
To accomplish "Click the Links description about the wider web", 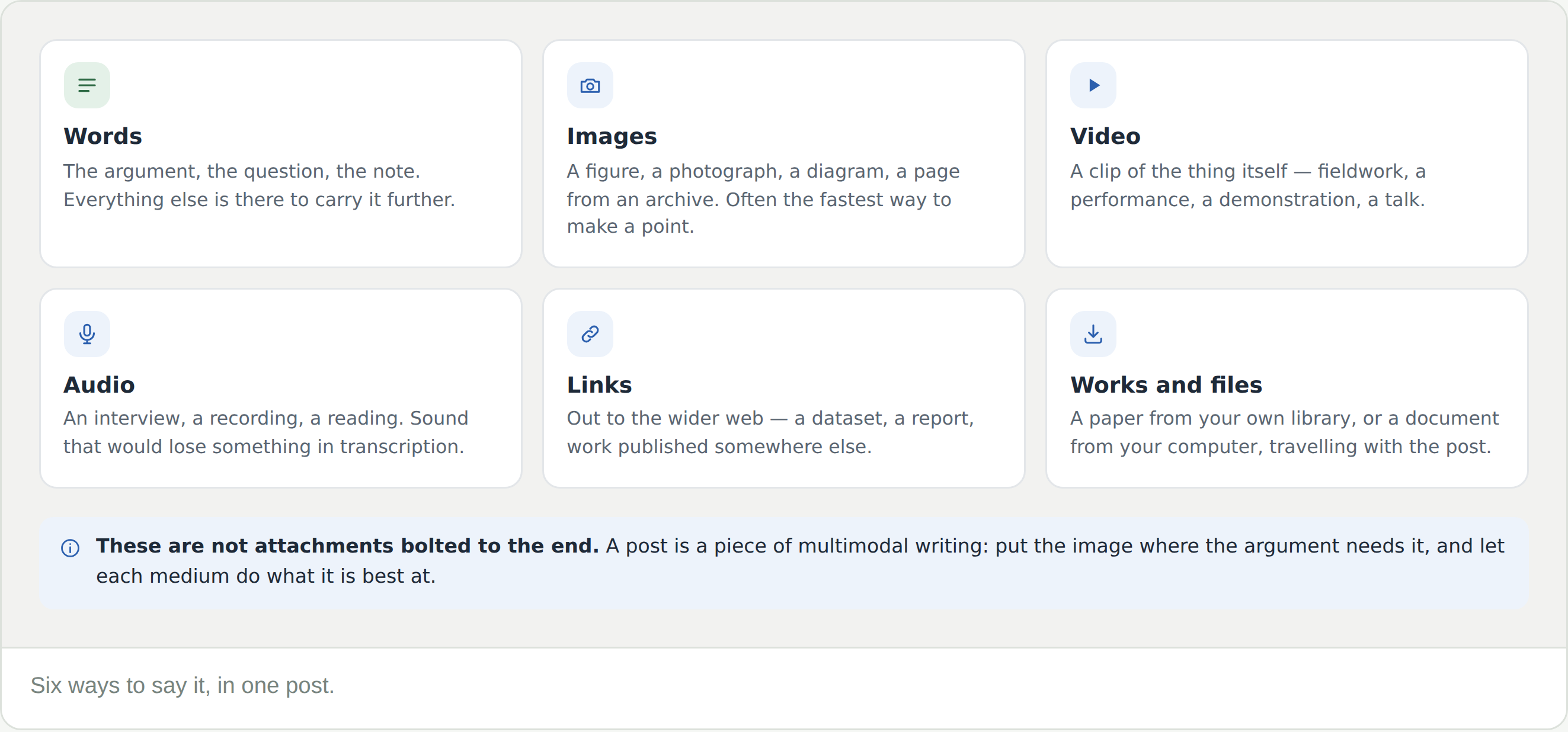I will point(770,432).
